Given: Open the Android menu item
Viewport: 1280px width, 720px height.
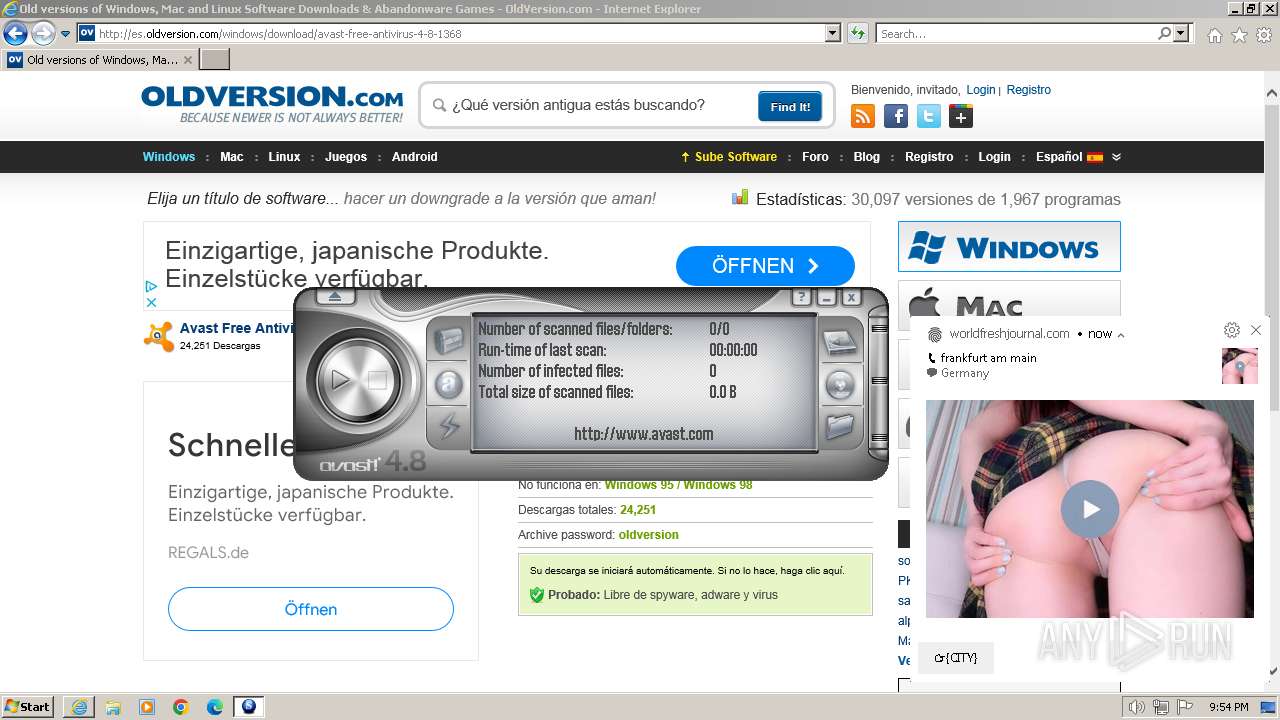Looking at the screenshot, I should pos(415,157).
